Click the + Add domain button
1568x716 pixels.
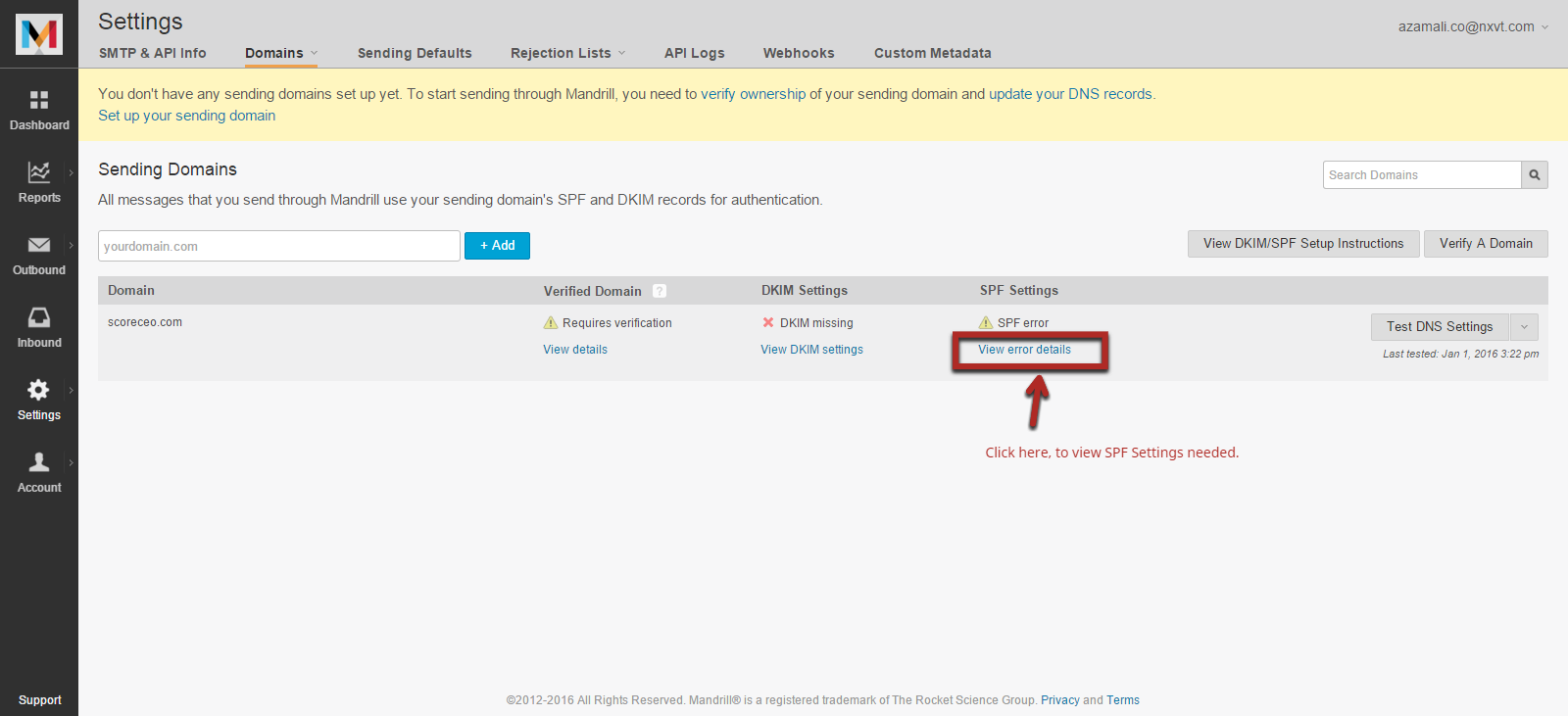tap(497, 246)
